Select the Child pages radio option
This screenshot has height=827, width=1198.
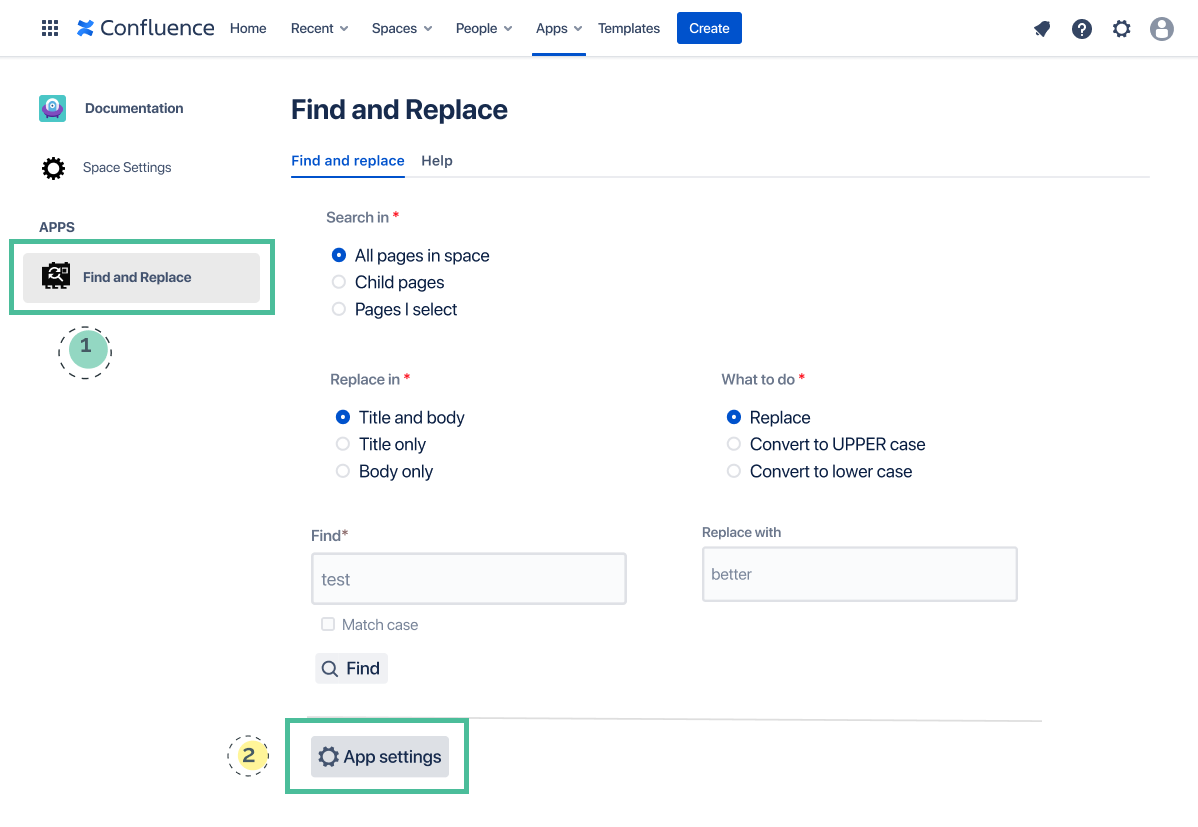tap(339, 282)
